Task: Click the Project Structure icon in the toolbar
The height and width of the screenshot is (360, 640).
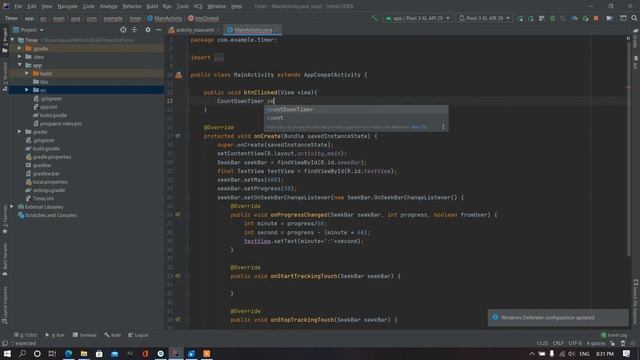Action: [609, 18]
